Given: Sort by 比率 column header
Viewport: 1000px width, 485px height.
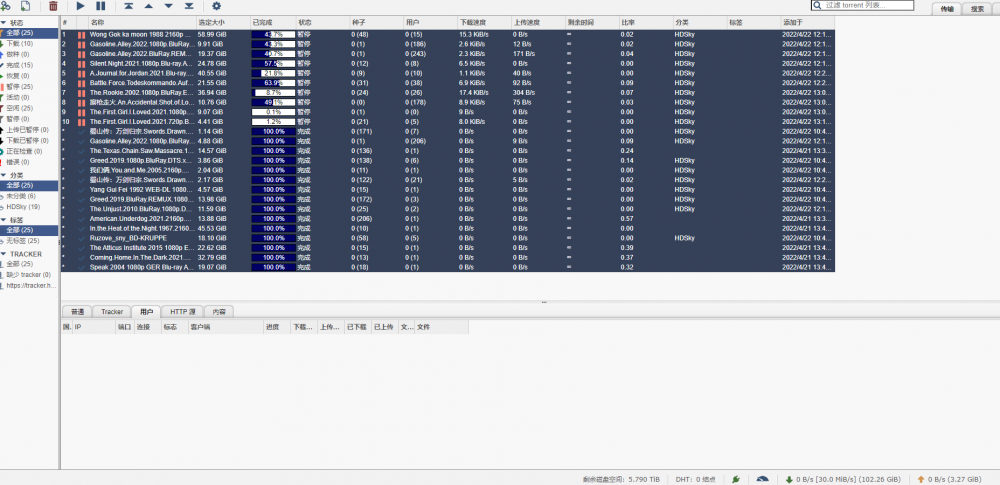Looking at the screenshot, I should (645, 22).
